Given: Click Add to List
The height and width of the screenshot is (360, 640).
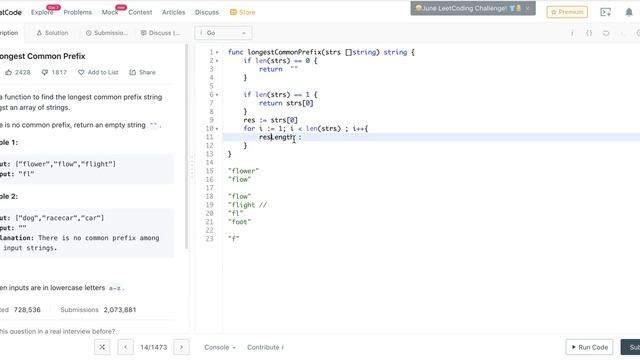Looking at the screenshot, I should click(98, 72).
